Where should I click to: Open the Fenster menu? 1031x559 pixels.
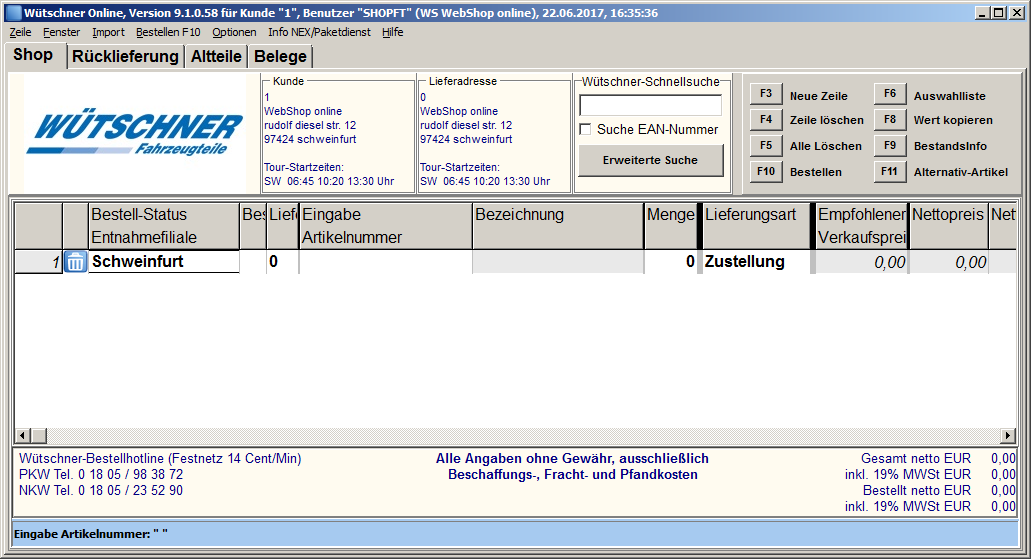[x=61, y=32]
